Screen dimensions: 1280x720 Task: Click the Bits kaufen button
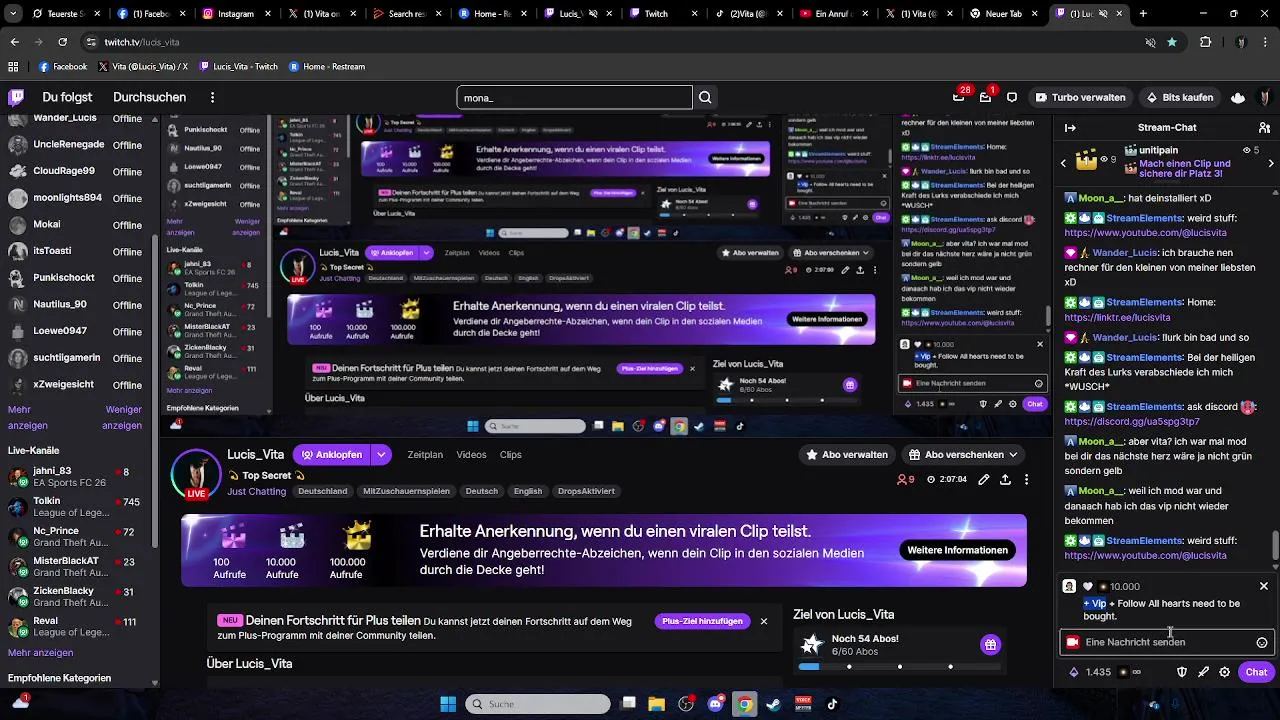click(1181, 97)
